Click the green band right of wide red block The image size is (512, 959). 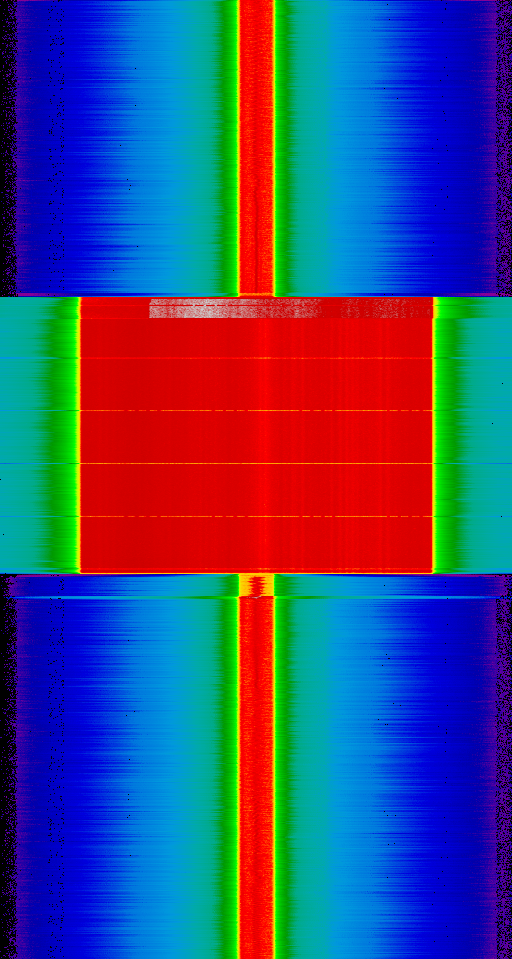point(448,435)
